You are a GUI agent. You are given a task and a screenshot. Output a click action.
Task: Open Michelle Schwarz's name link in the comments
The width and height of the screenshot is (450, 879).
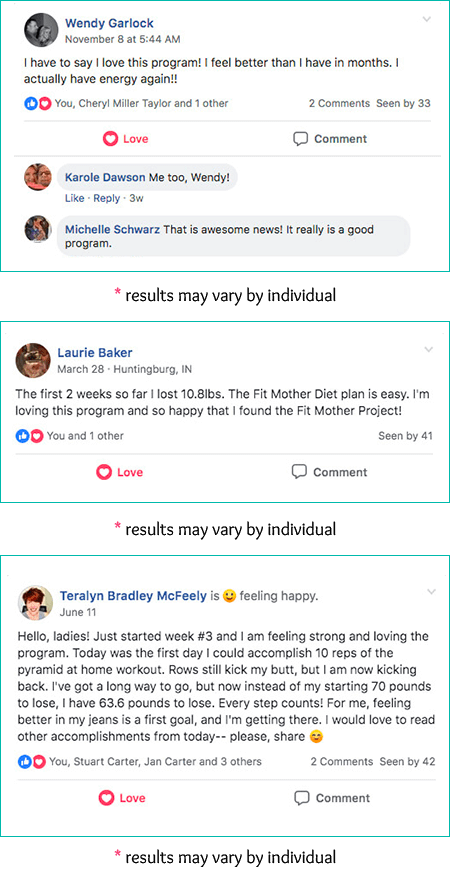(113, 230)
